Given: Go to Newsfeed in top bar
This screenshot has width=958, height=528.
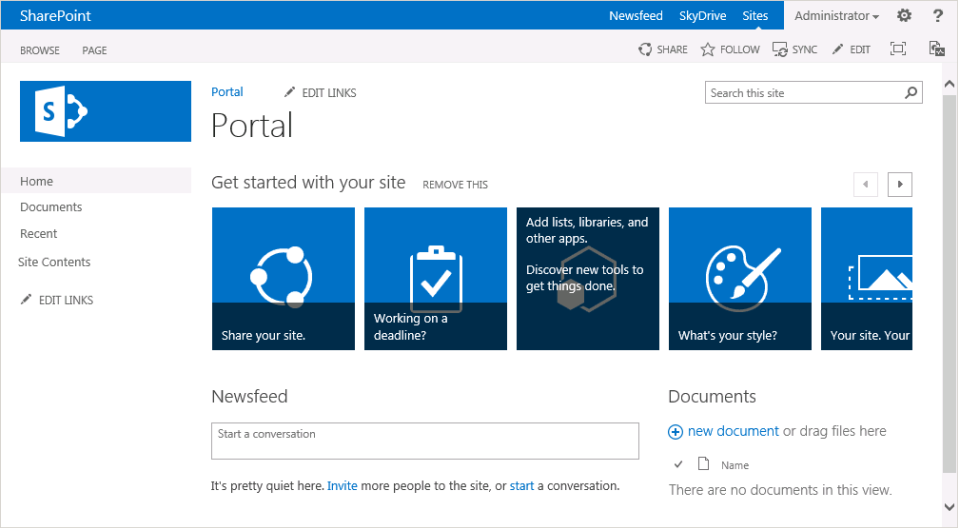Looking at the screenshot, I should pos(636,16).
